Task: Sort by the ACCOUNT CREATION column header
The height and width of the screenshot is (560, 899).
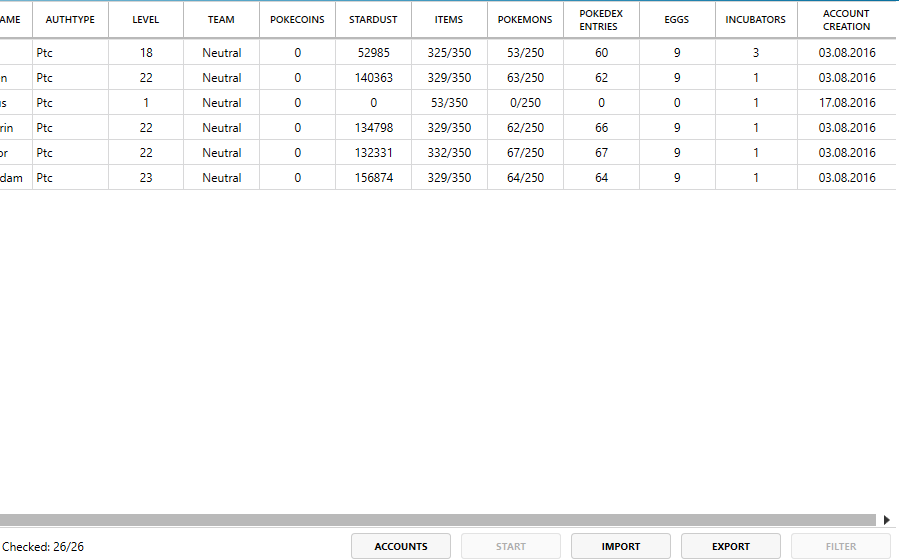Action: (847, 19)
